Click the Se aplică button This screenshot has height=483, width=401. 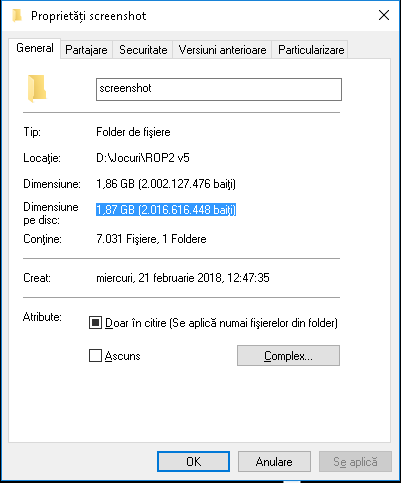point(355,462)
